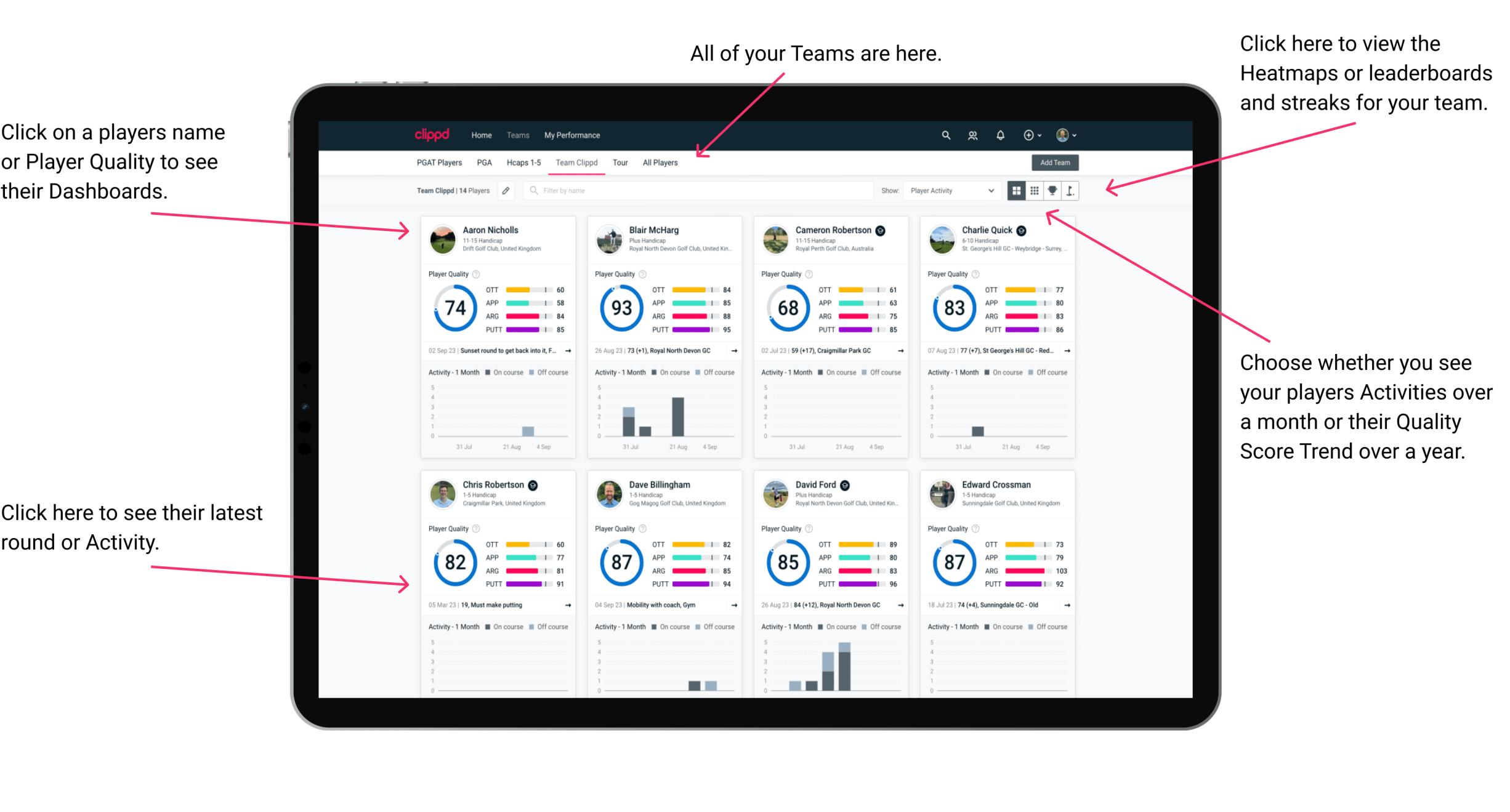Viewport: 1510px width, 812px height.
Task: Click the search magnifier icon
Action: coord(945,134)
